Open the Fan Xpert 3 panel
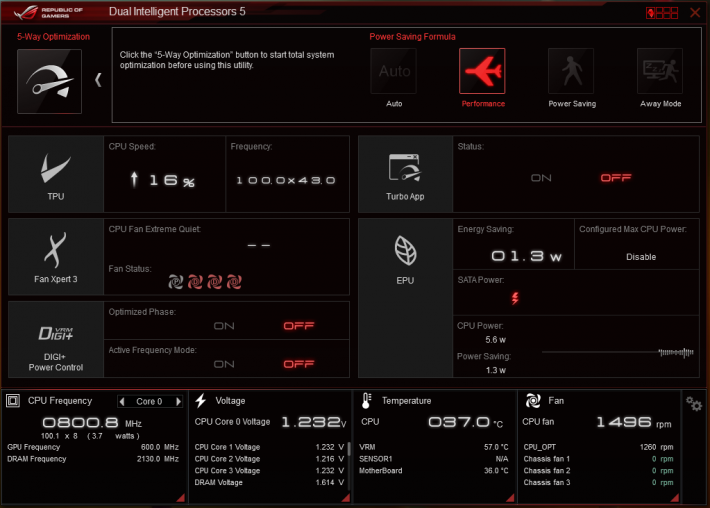The width and height of the screenshot is (710, 508). click(56, 257)
